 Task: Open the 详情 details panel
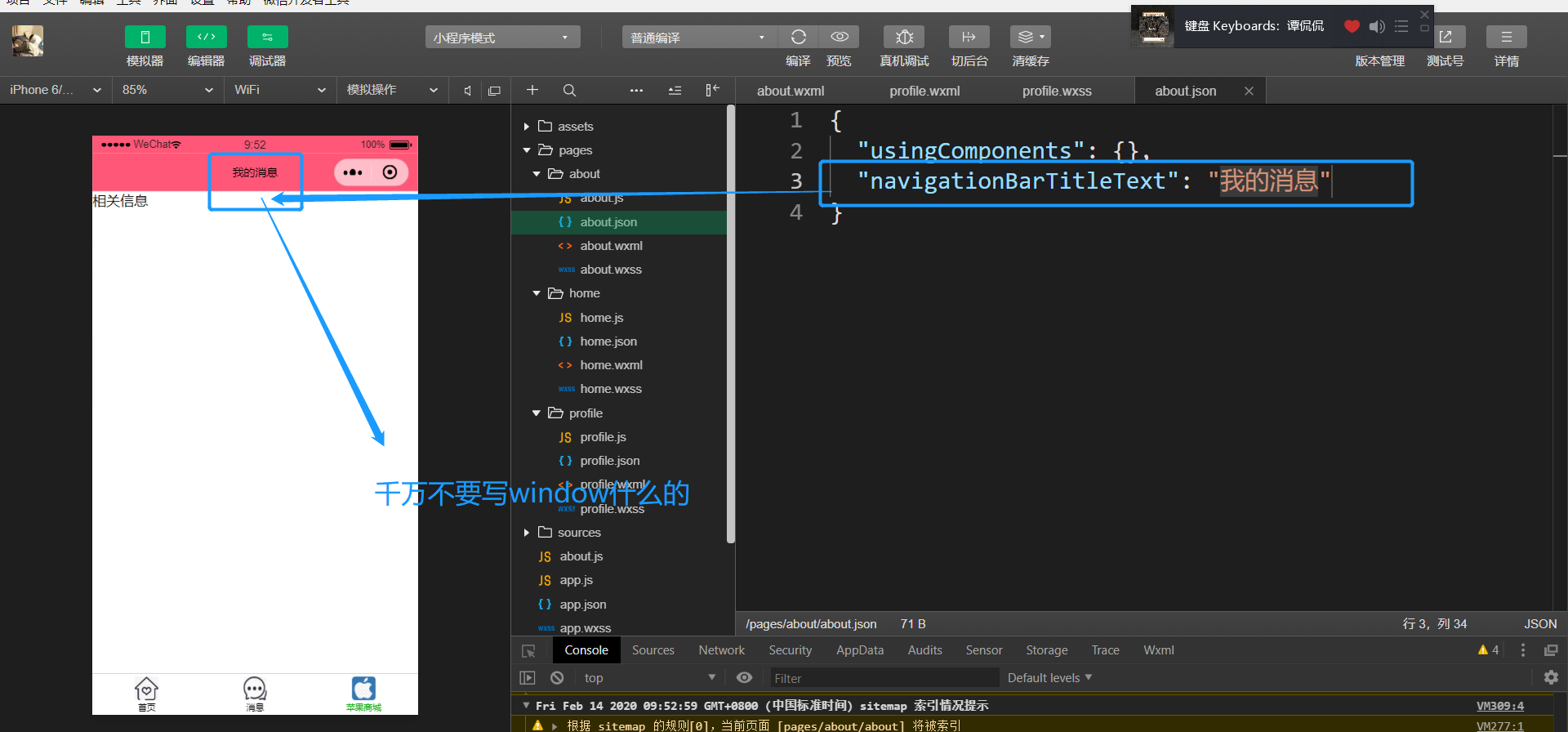point(1507,38)
